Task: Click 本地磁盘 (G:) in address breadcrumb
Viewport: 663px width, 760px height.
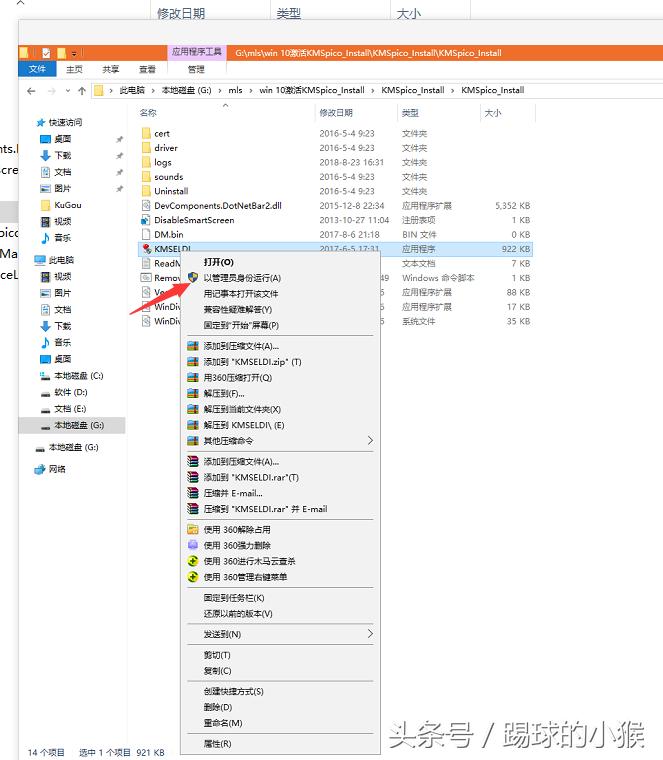Action: point(187,90)
